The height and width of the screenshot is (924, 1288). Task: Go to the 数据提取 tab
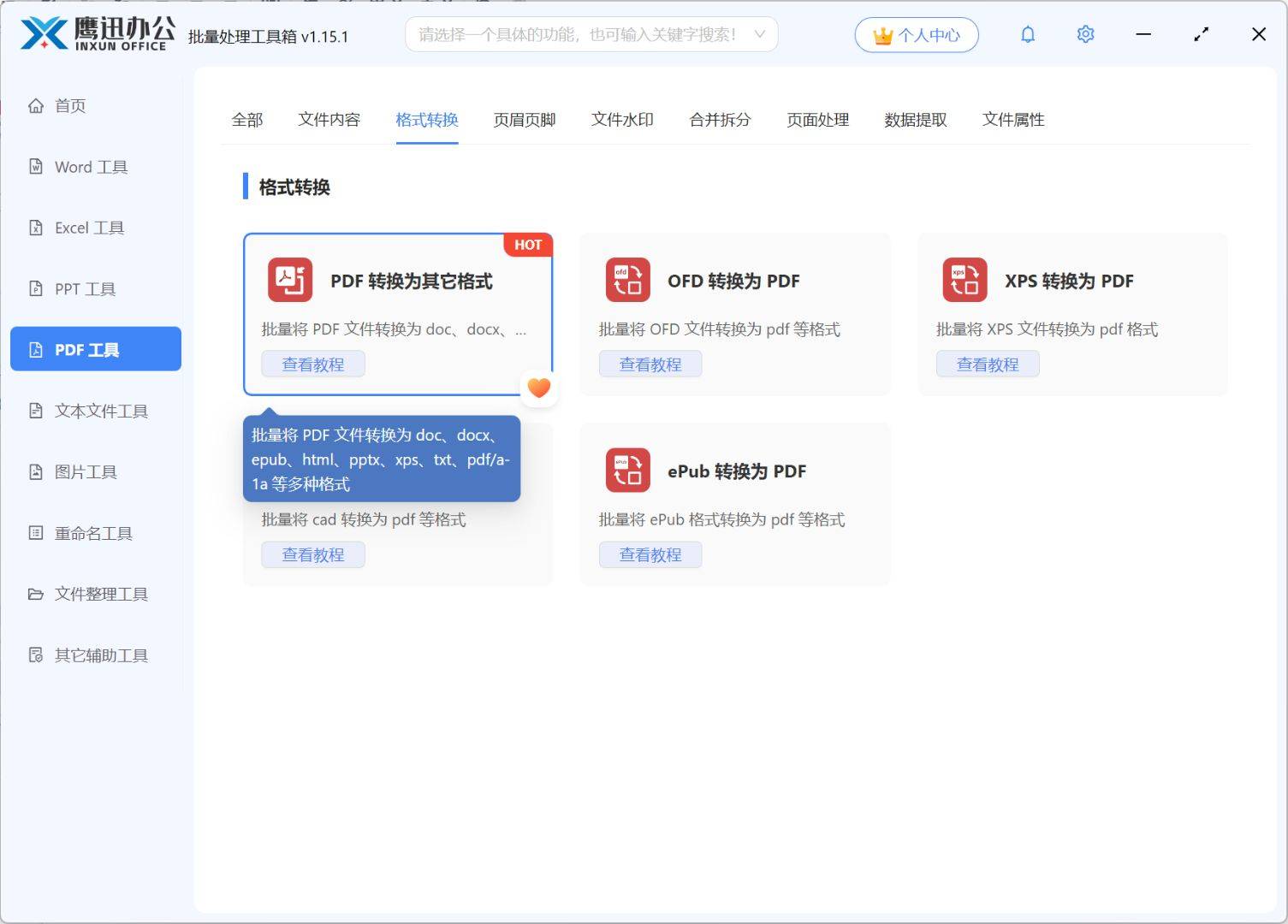pos(916,120)
